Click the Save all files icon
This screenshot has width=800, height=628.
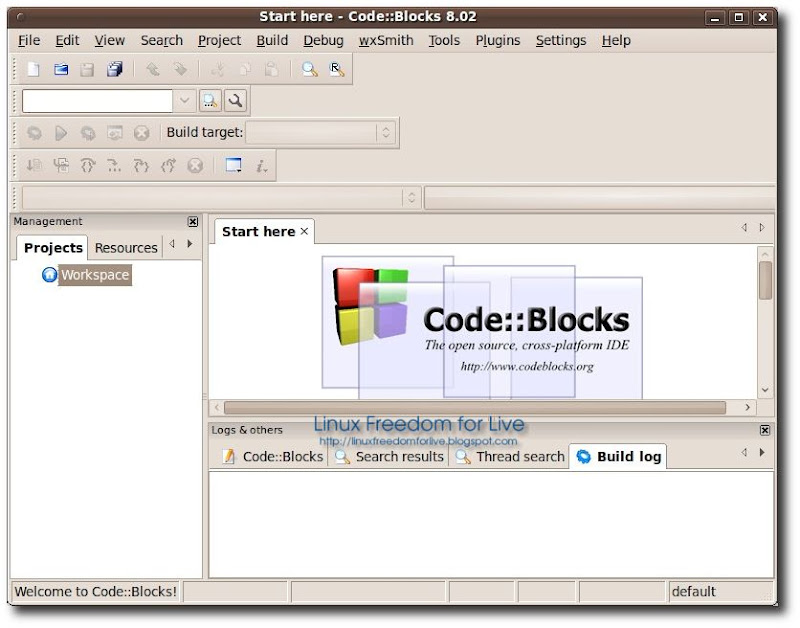pos(115,69)
